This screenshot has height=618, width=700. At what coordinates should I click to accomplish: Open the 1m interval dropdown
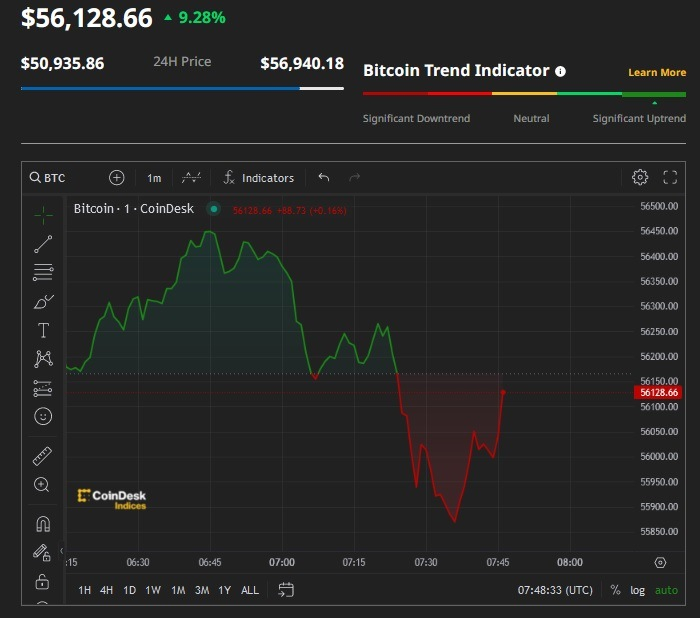154,178
